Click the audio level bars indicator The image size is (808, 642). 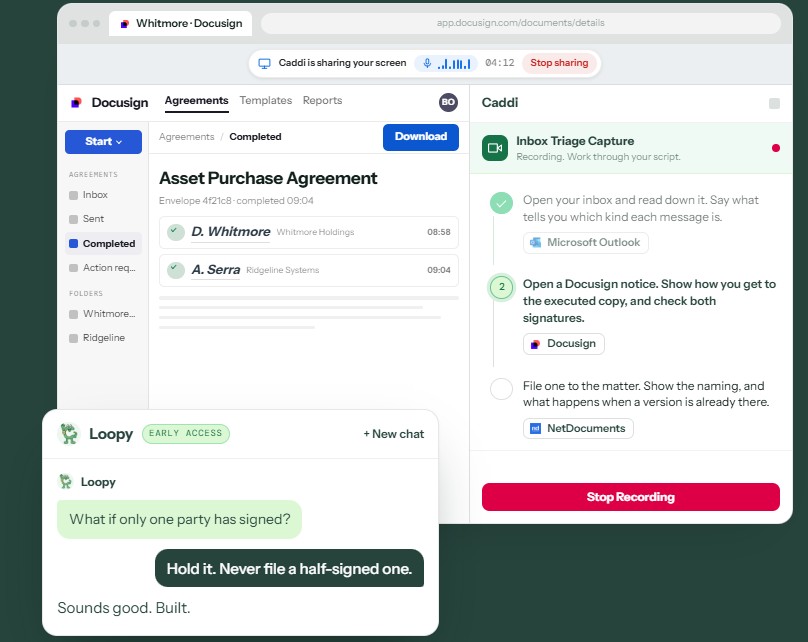[454, 63]
